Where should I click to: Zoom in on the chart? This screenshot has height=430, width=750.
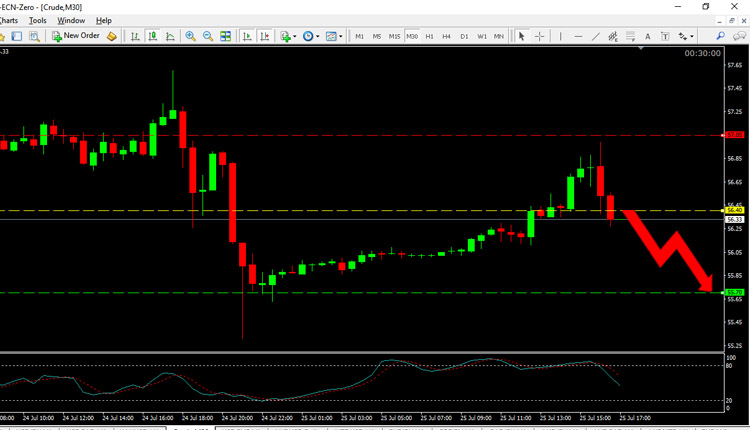[190, 36]
